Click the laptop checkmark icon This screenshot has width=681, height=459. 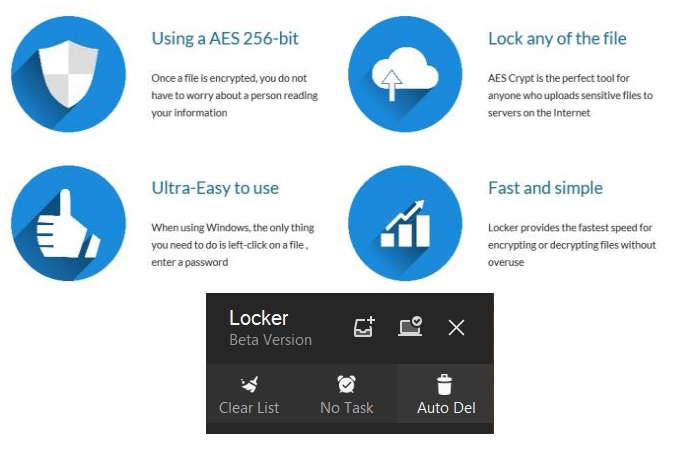[410, 327]
